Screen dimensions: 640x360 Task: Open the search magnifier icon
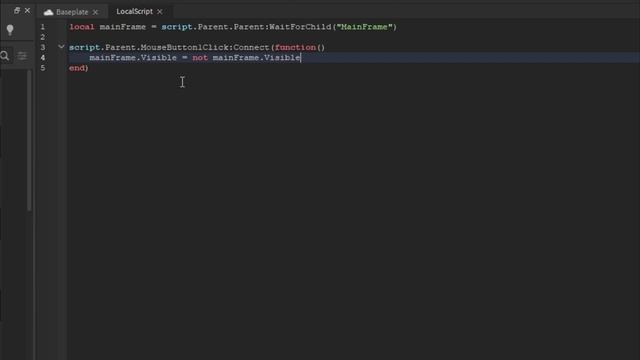coord(4,56)
